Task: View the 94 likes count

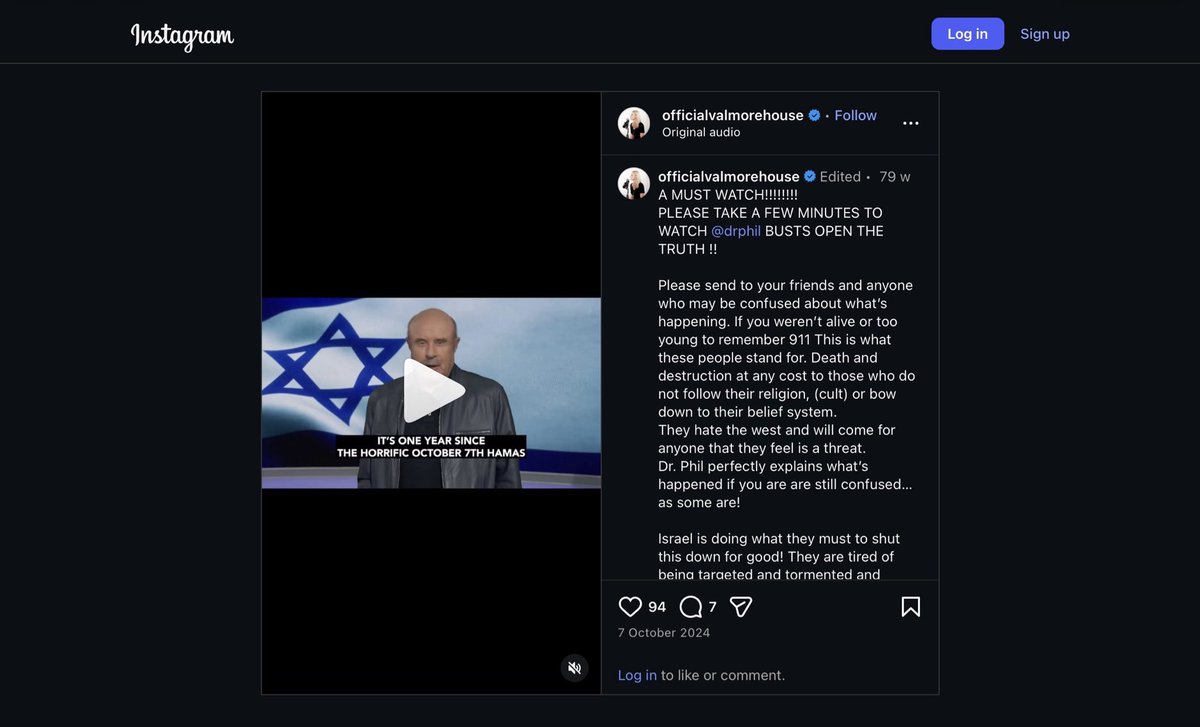Action: coord(657,607)
